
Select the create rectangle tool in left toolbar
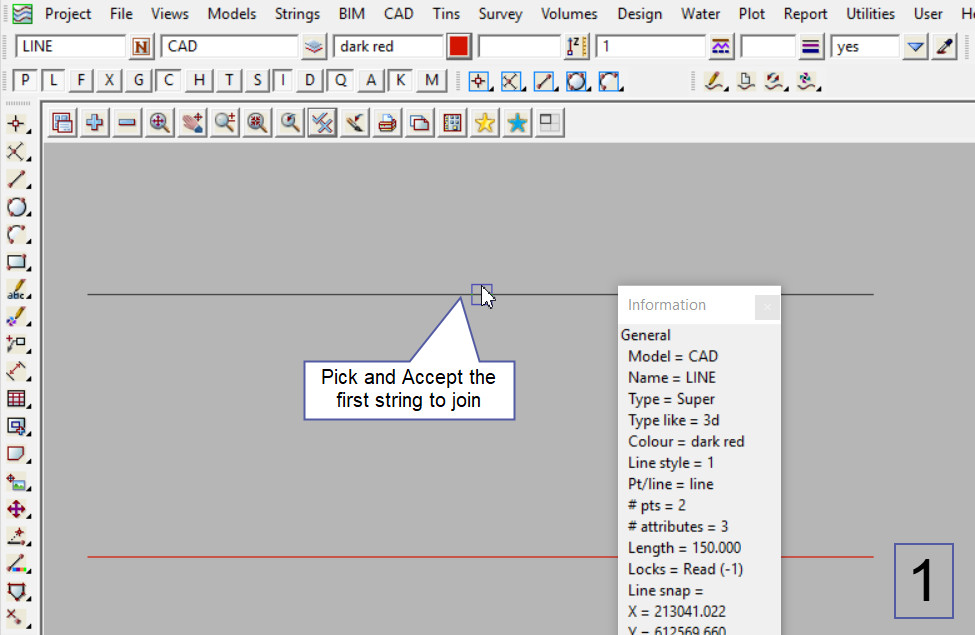click(x=17, y=263)
